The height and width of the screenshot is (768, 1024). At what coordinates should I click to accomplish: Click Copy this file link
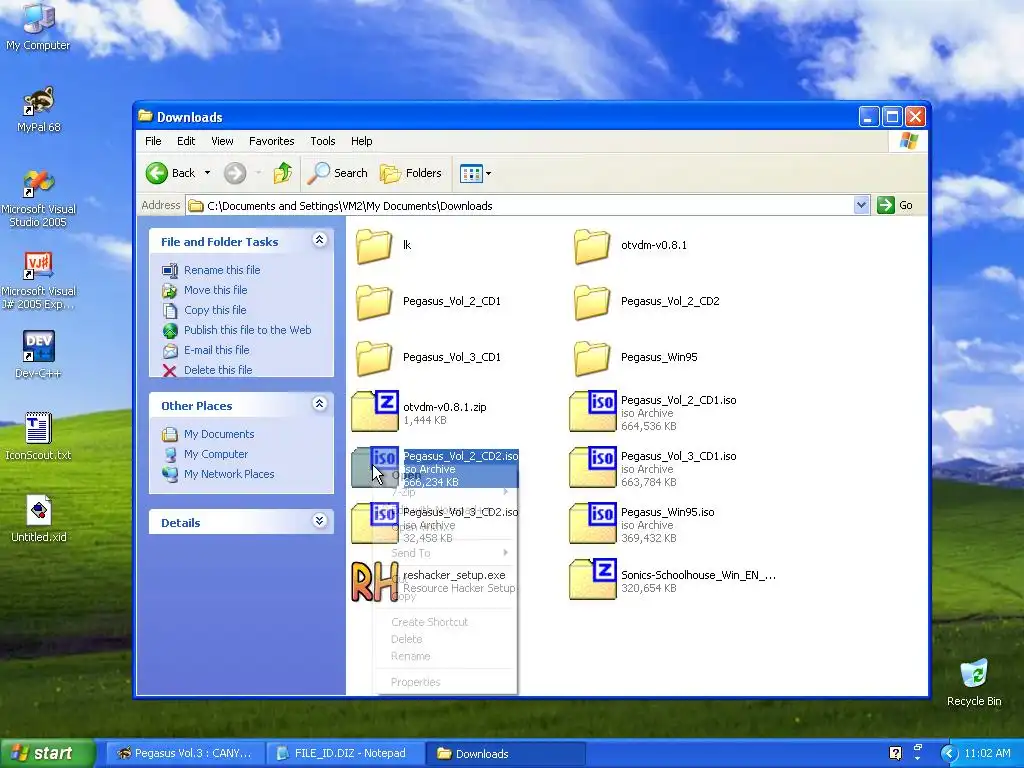pyautogui.click(x=215, y=310)
